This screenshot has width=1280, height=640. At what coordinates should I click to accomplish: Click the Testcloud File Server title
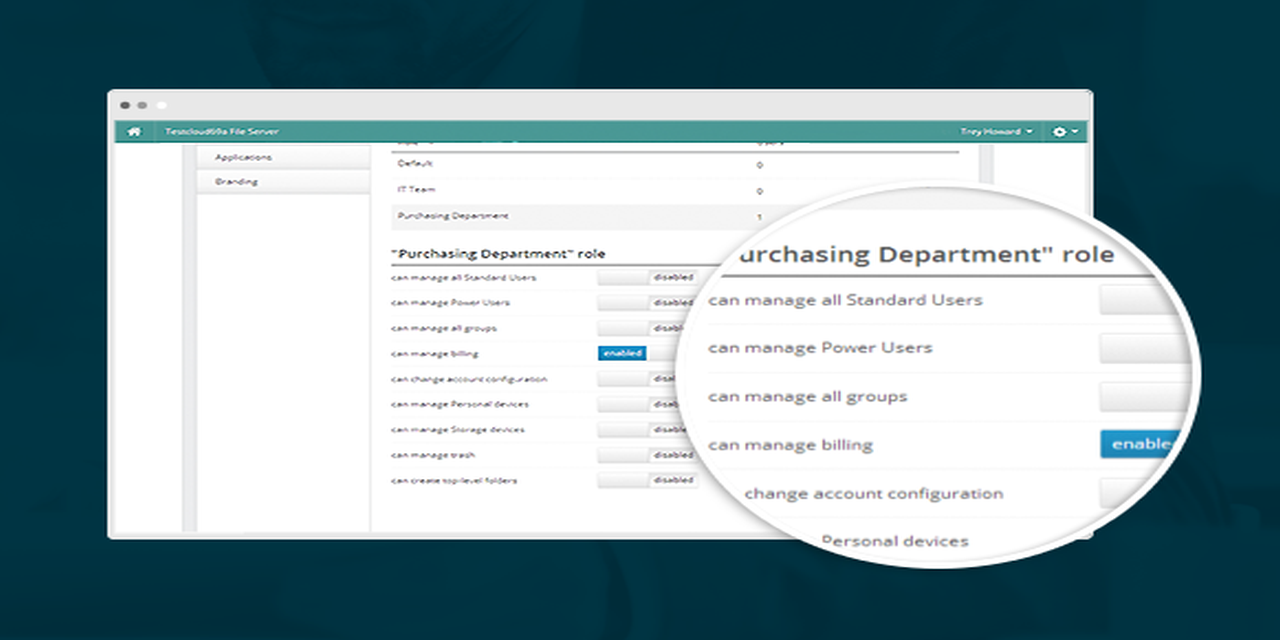click(222, 132)
